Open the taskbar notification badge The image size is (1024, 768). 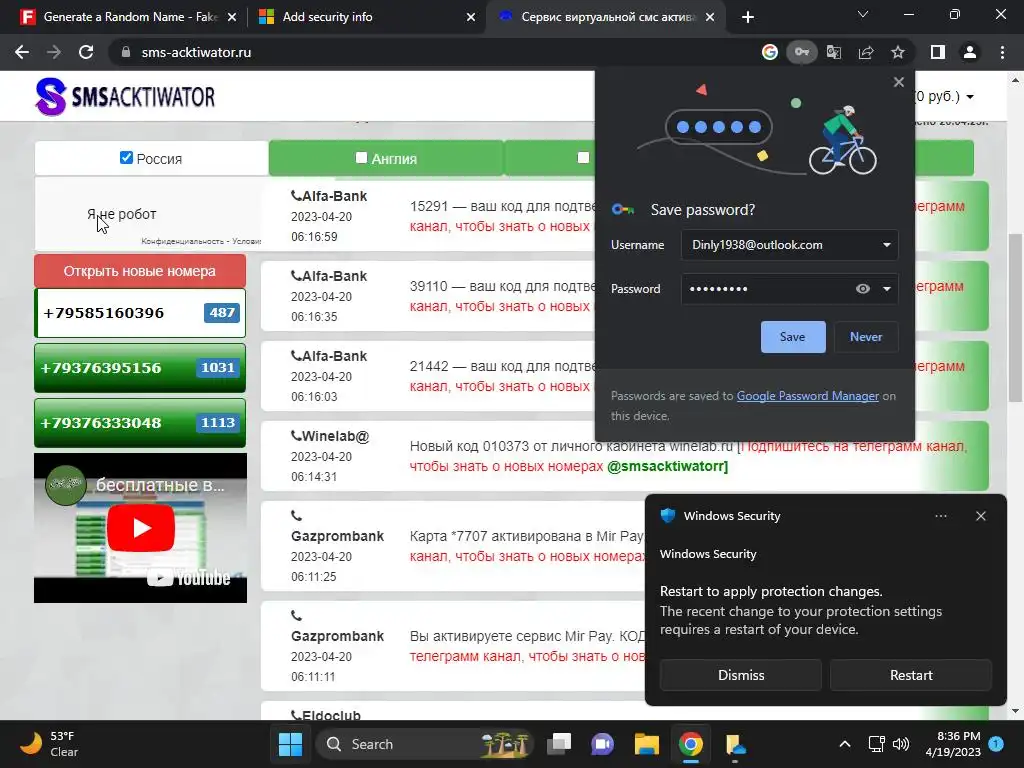point(997,744)
